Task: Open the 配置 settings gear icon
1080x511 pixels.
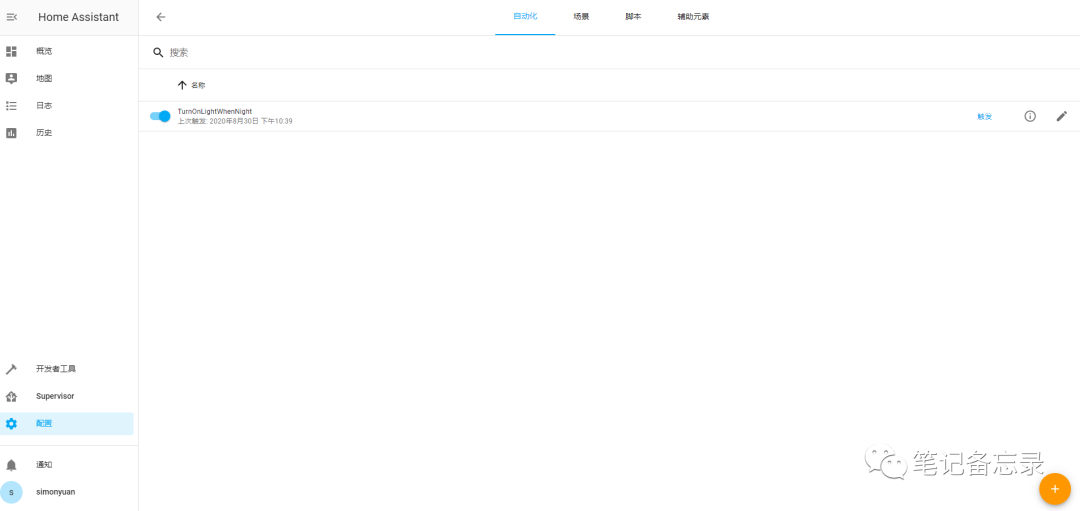Action: (x=11, y=424)
